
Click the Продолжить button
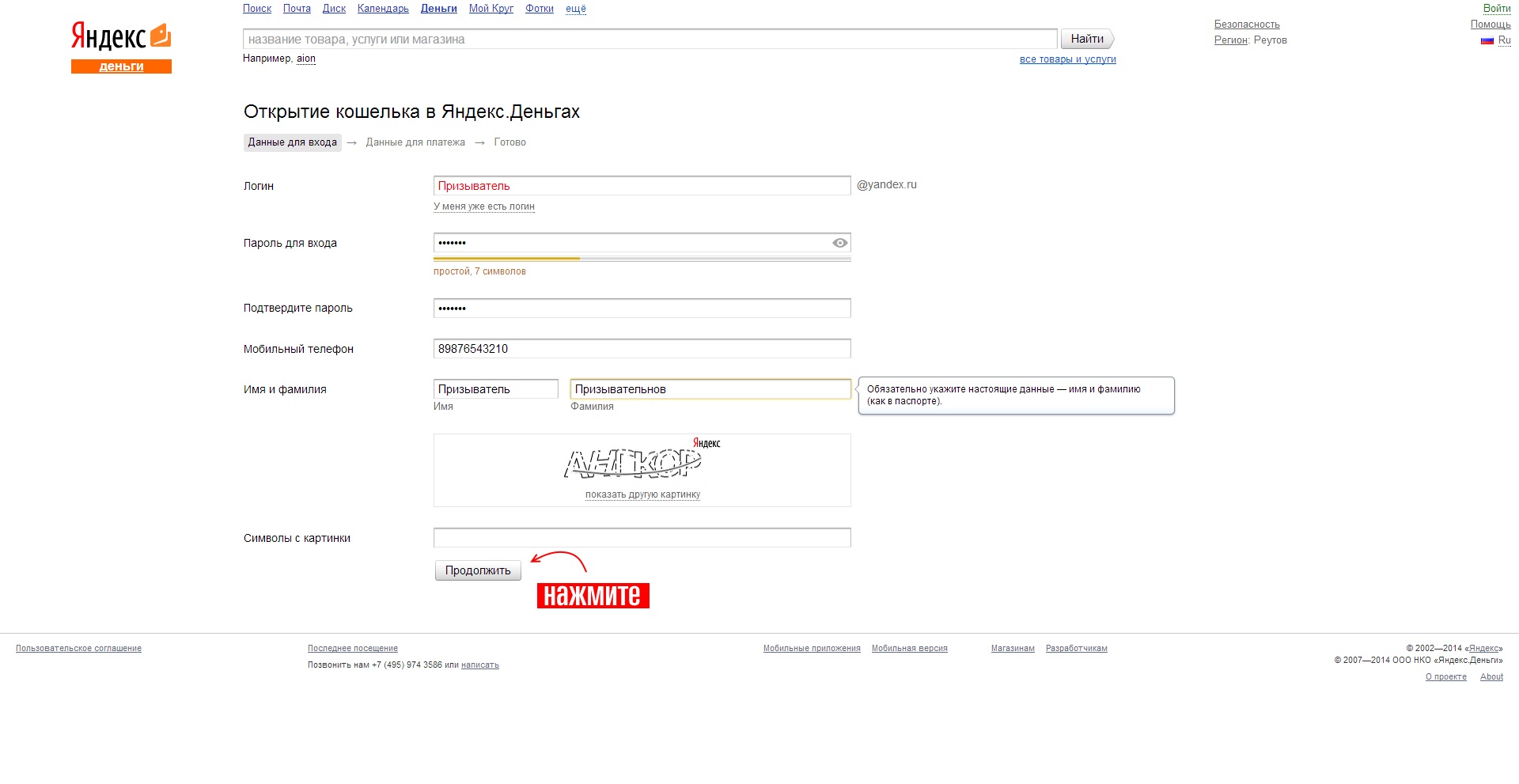(x=478, y=570)
